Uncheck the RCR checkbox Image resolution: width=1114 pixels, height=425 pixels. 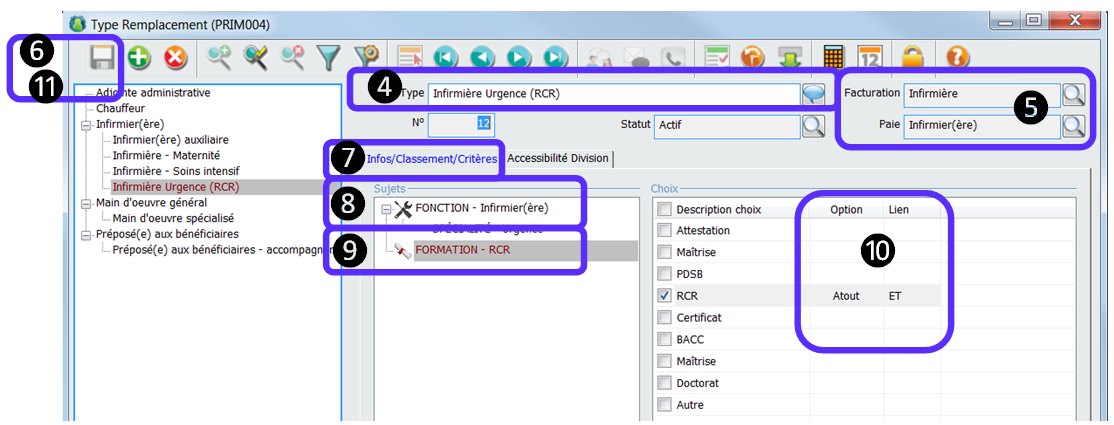664,296
